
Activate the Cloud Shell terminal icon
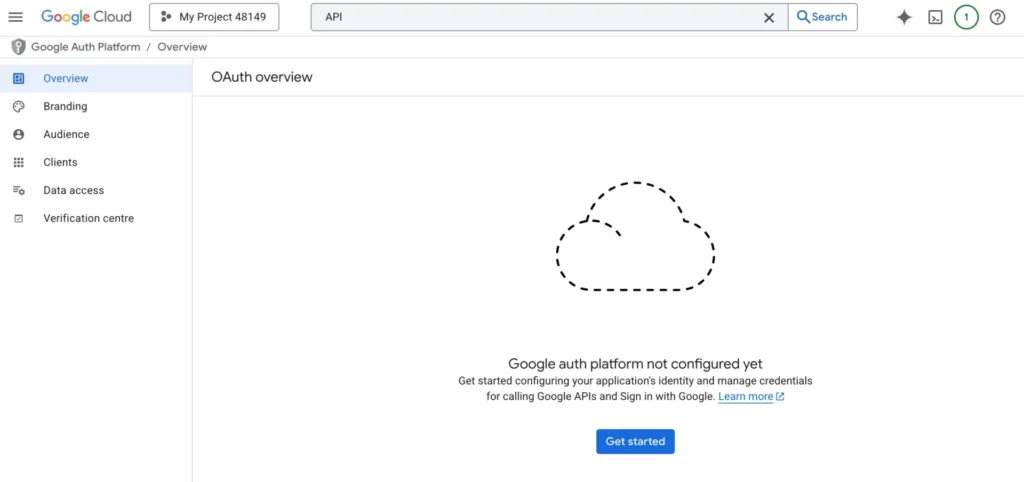point(935,18)
